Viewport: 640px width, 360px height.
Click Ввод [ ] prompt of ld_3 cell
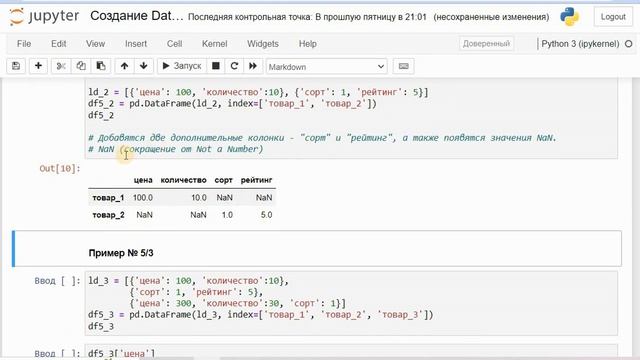coord(57,281)
